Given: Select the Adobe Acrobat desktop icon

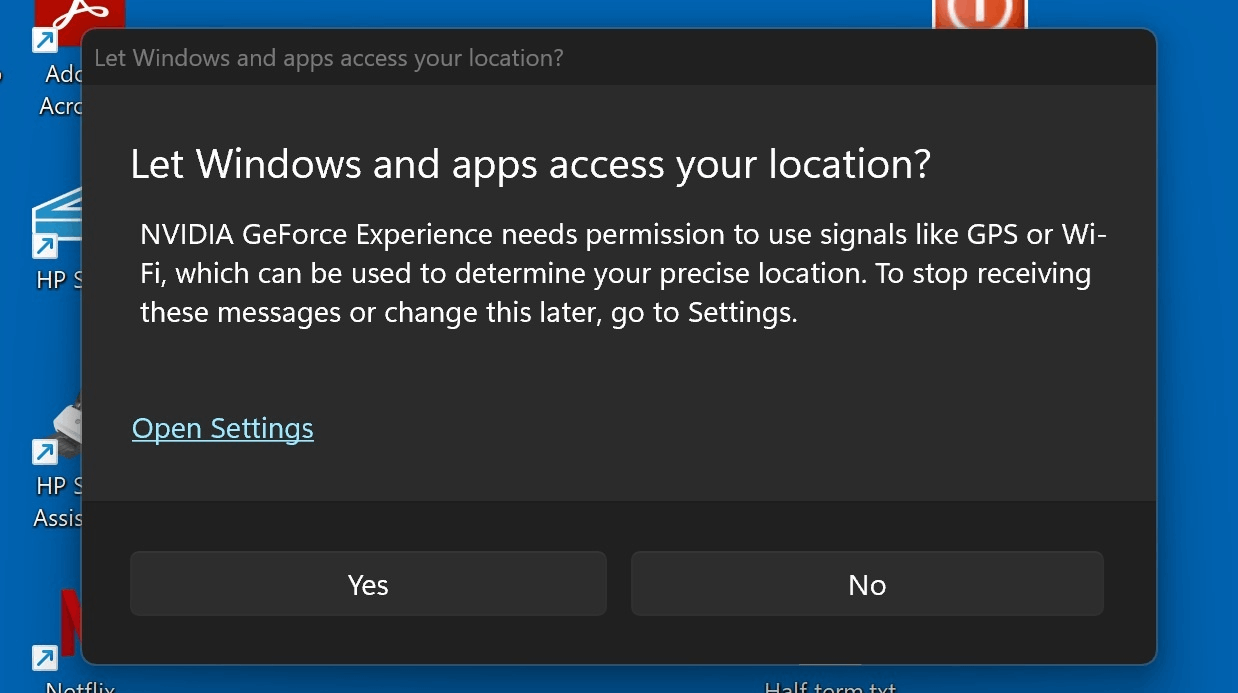Looking at the screenshot, I should coord(78,22).
